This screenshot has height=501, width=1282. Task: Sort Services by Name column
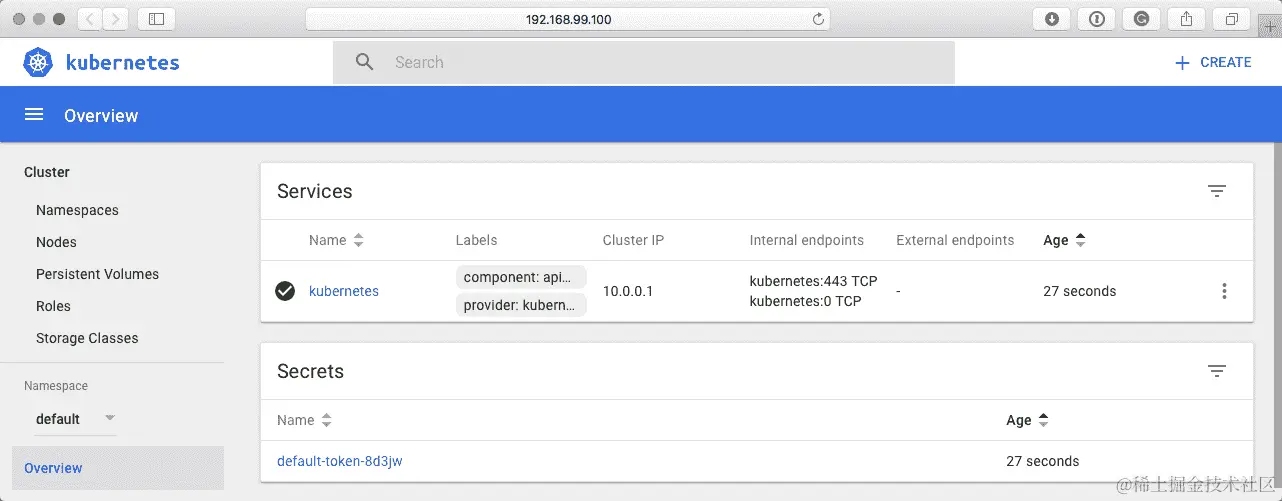click(336, 240)
